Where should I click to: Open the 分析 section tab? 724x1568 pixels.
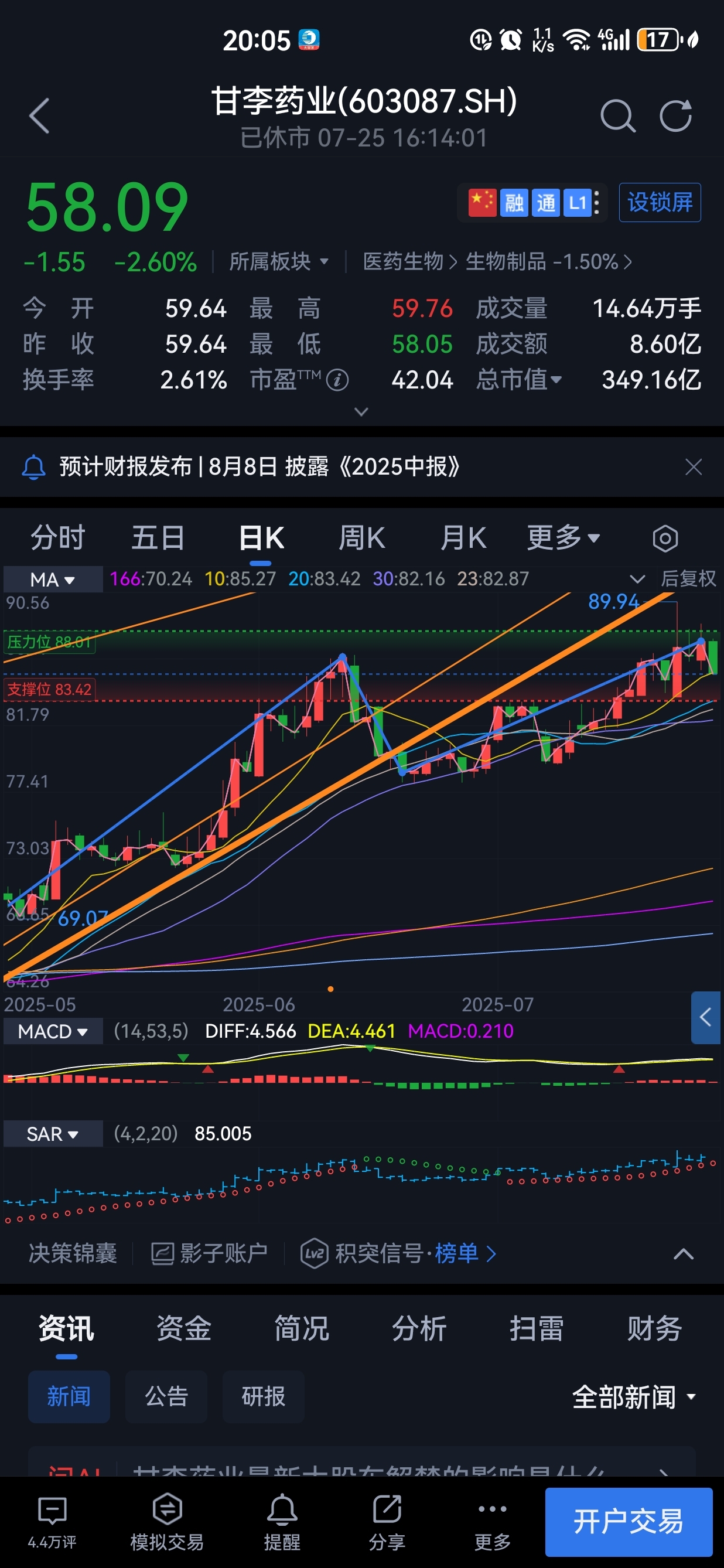pyautogui.click(x=419, y=1329)
